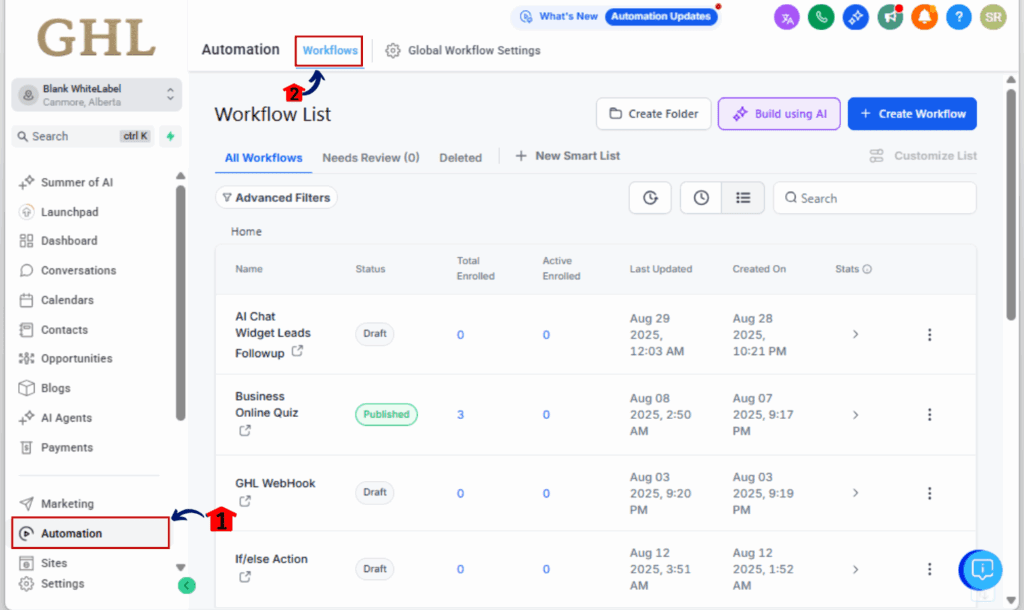This screenshot has width=1024, height=610.
Task: Click sidebar scroll up arrow
Action: pos(181,176)
